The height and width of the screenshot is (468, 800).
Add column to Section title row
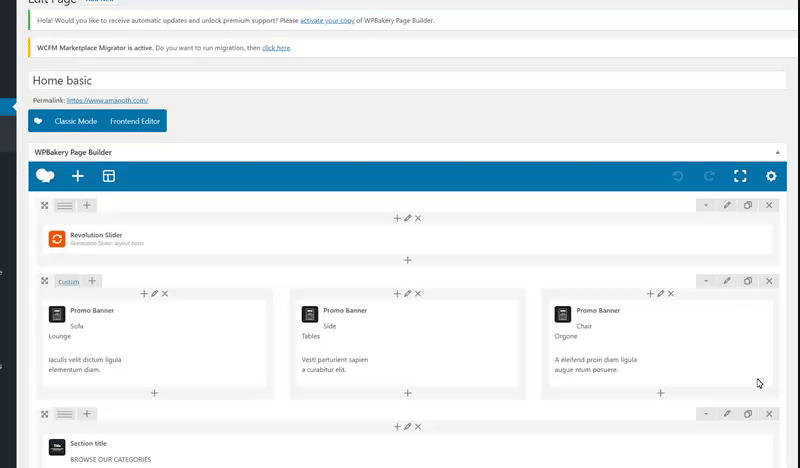[x=87, y=414]
